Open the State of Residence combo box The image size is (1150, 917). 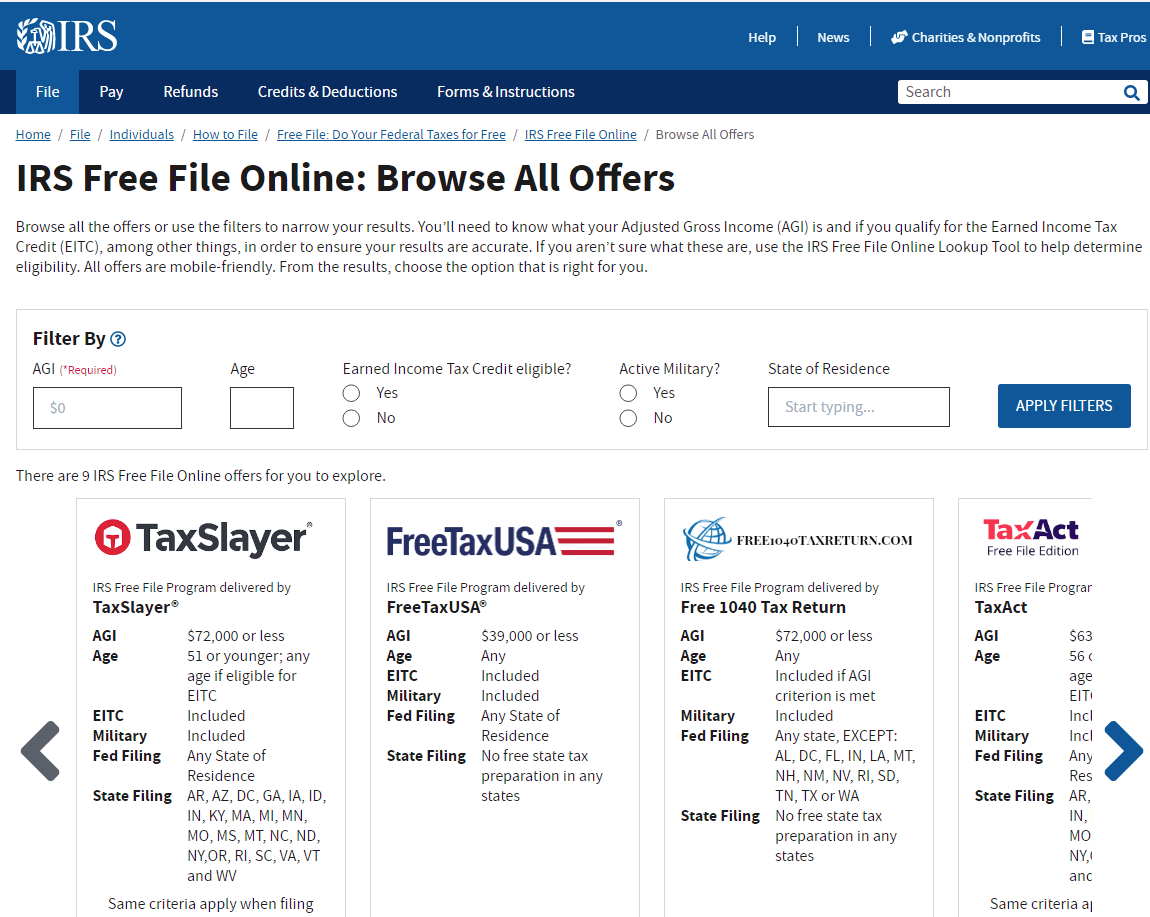tap(858, 407)
